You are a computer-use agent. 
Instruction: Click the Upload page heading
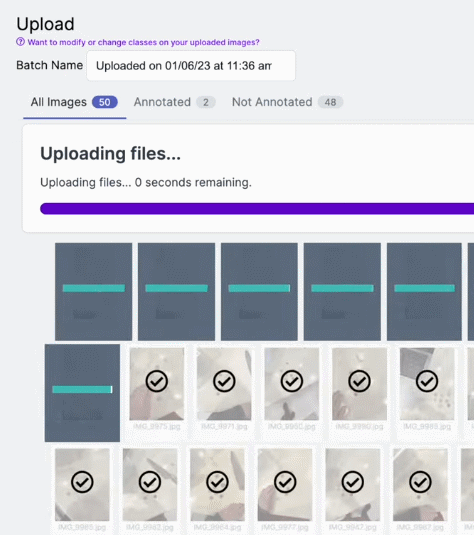(45, 24)
